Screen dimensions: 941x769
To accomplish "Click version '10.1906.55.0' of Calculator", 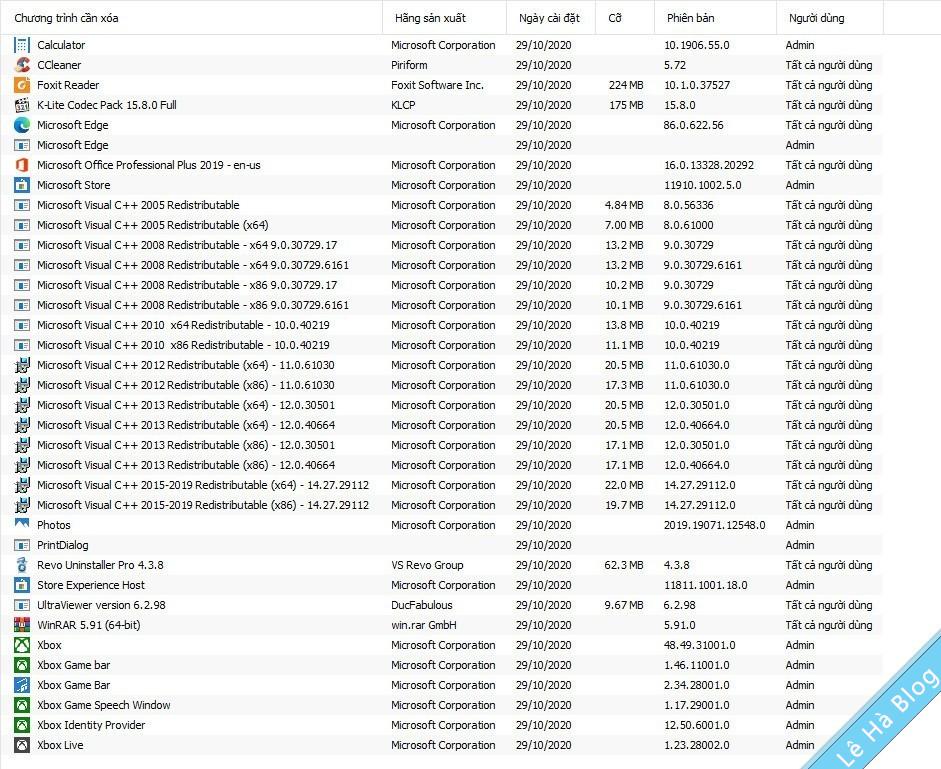I will pos(697,45).
